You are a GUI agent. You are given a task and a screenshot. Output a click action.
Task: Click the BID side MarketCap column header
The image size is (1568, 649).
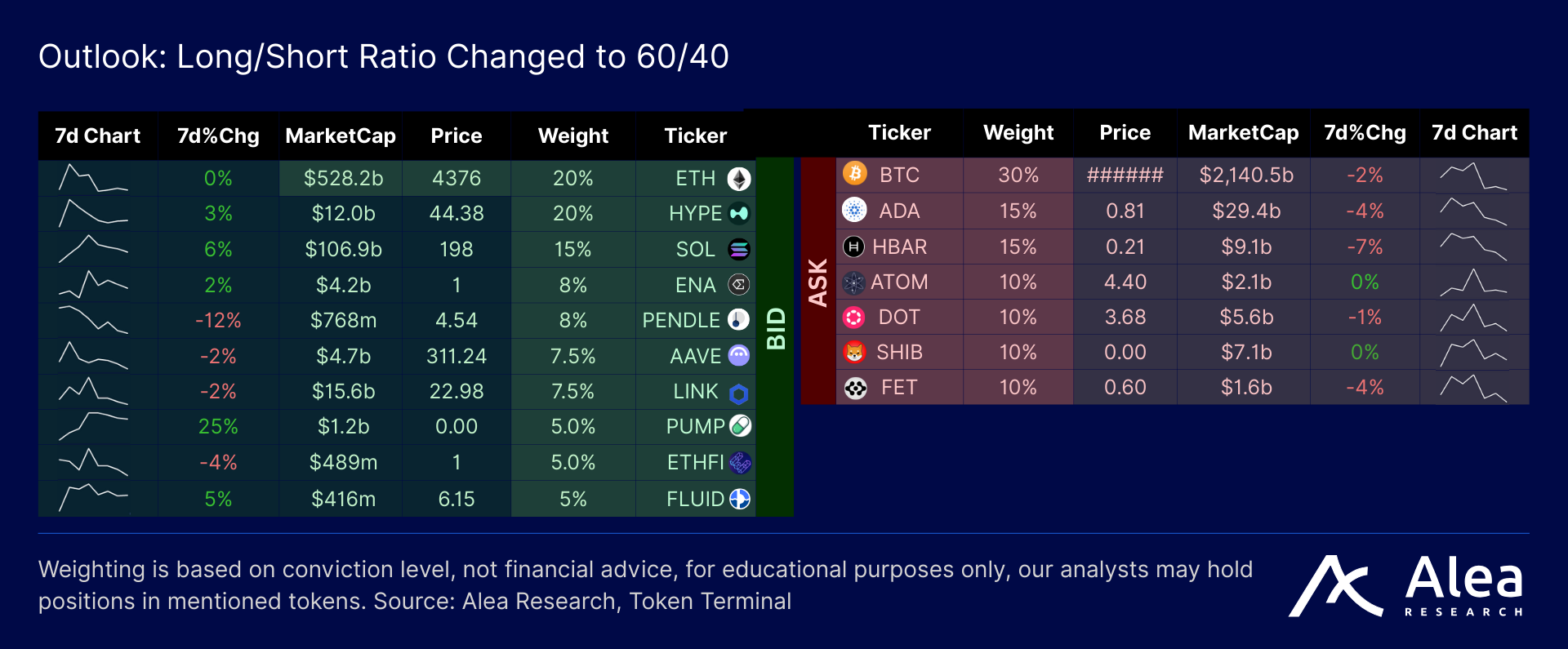(x=341, y=136)
